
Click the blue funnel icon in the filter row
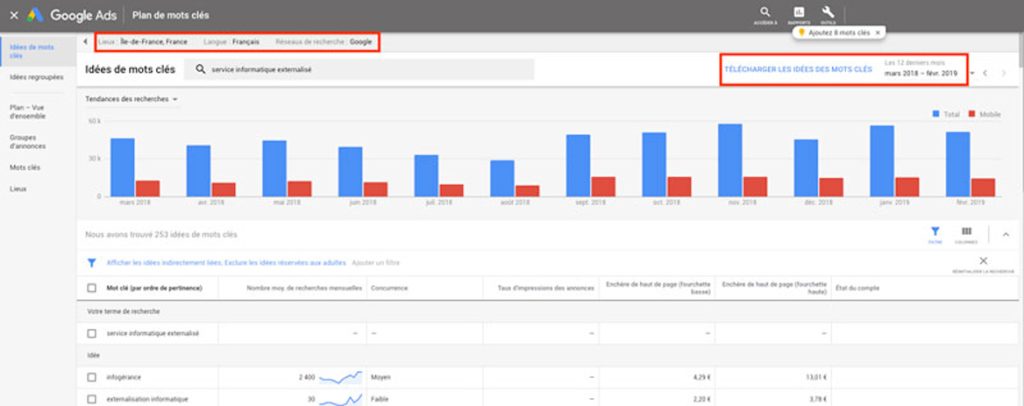[92, 263]
